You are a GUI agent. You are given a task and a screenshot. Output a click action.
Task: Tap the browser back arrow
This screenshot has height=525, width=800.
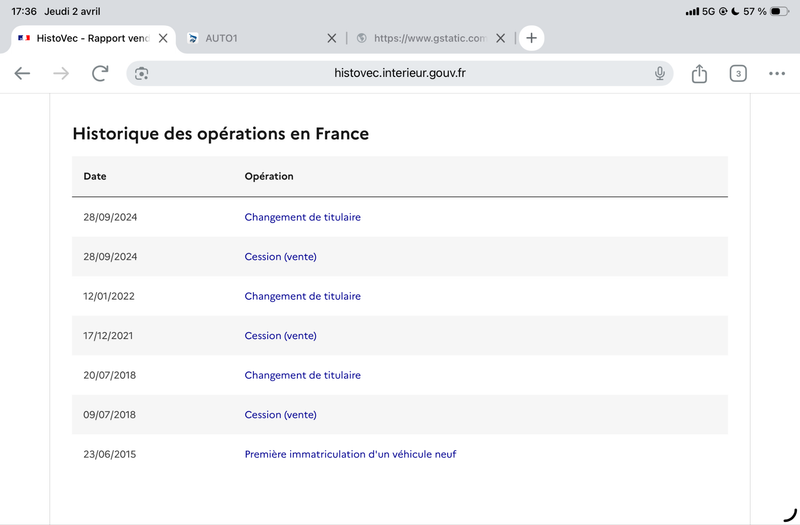(x=22, y=74)
